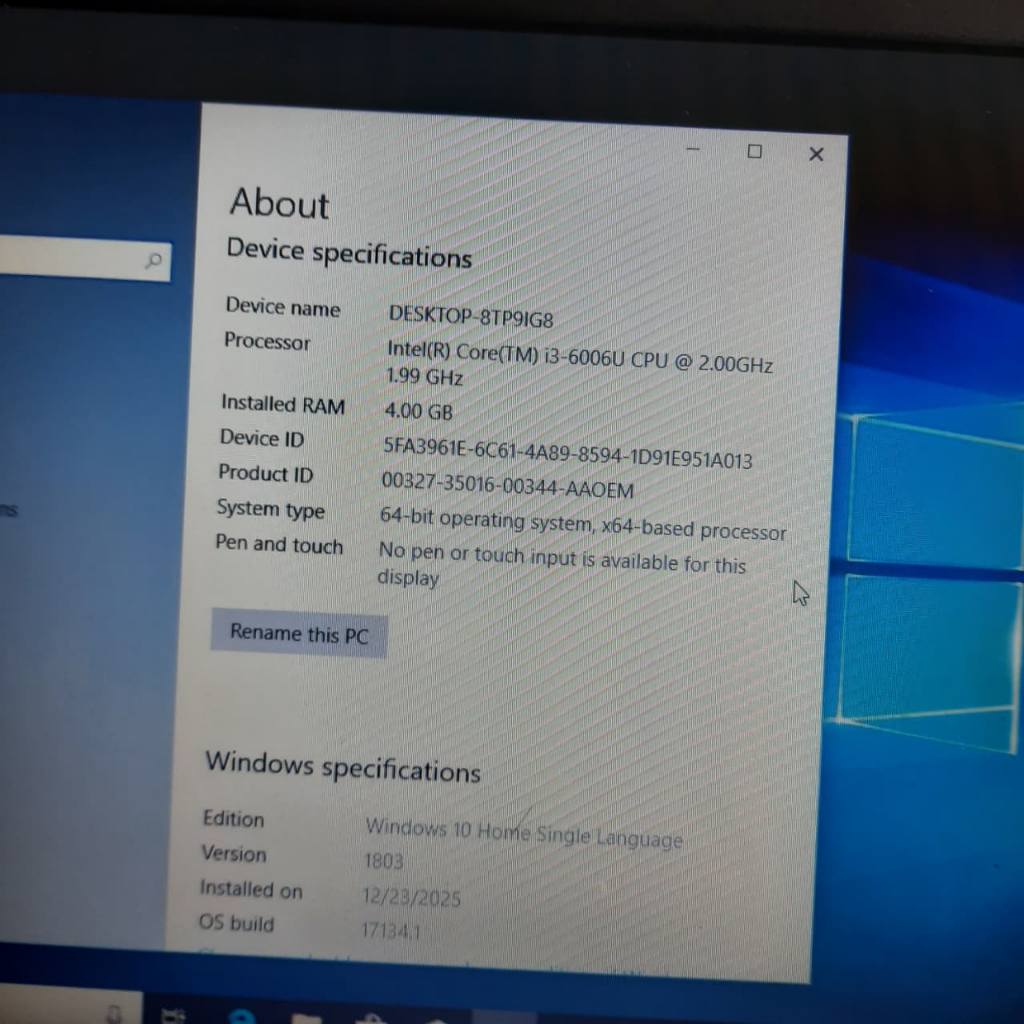
Task: Click the "Device name" label
Action: (283, 306)
